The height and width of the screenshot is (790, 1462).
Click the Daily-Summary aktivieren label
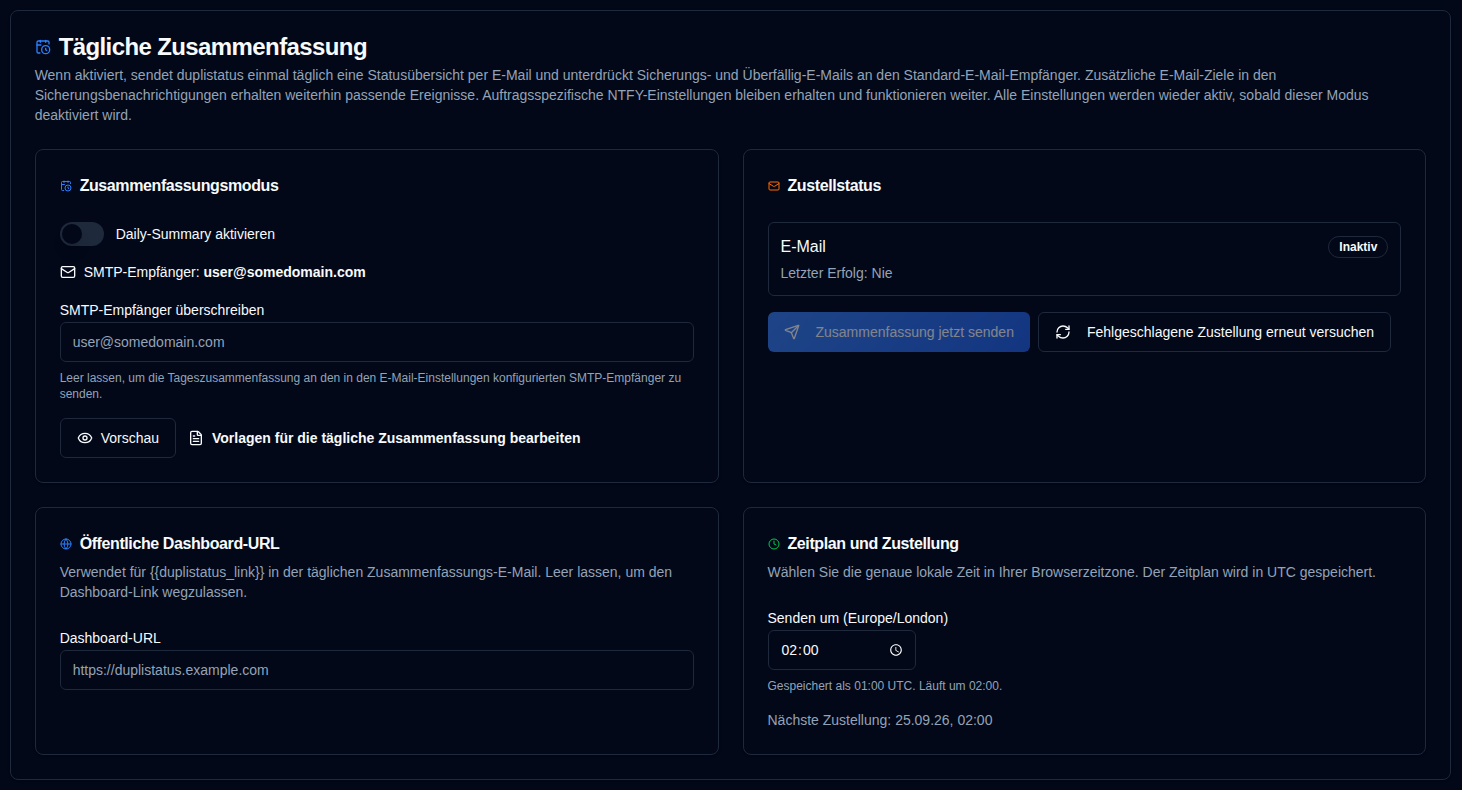pyautogui.click(x=195, y=234)
